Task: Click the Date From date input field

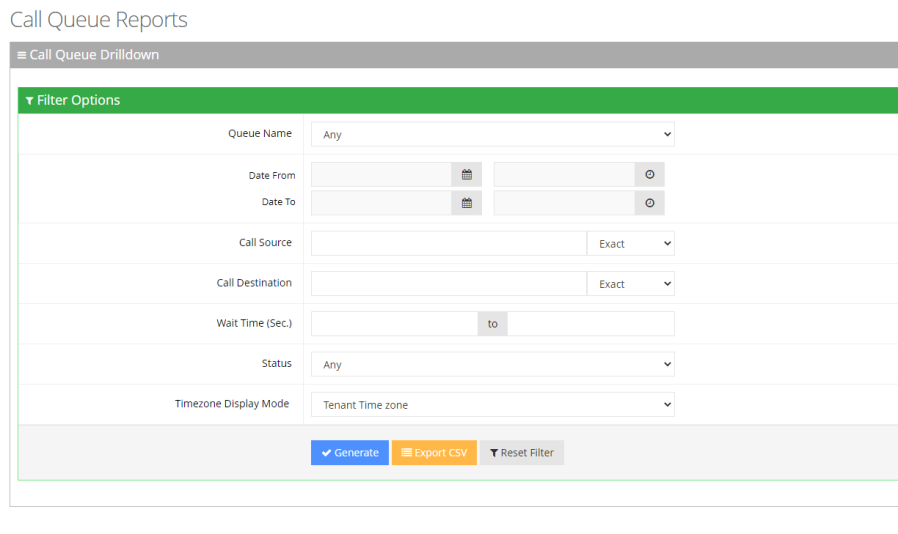Action: coord(381,175)
